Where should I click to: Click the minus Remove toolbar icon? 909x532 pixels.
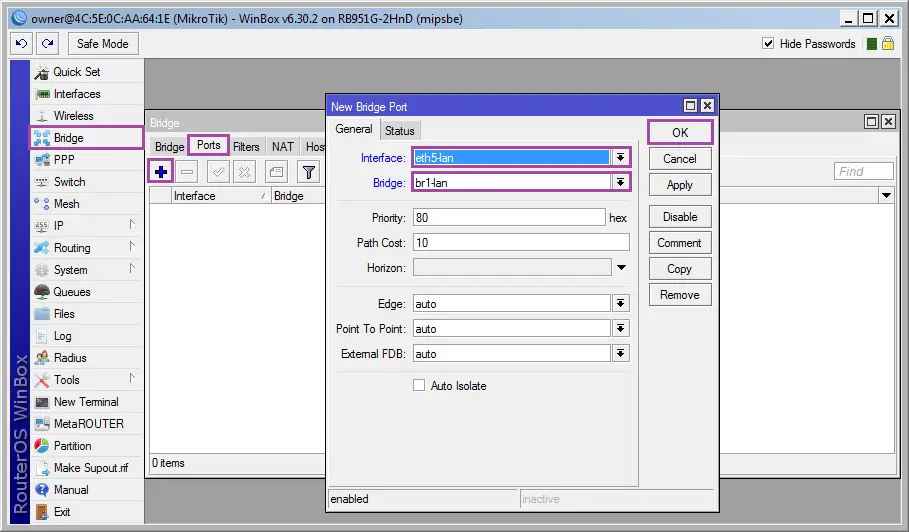coord(187,172)
